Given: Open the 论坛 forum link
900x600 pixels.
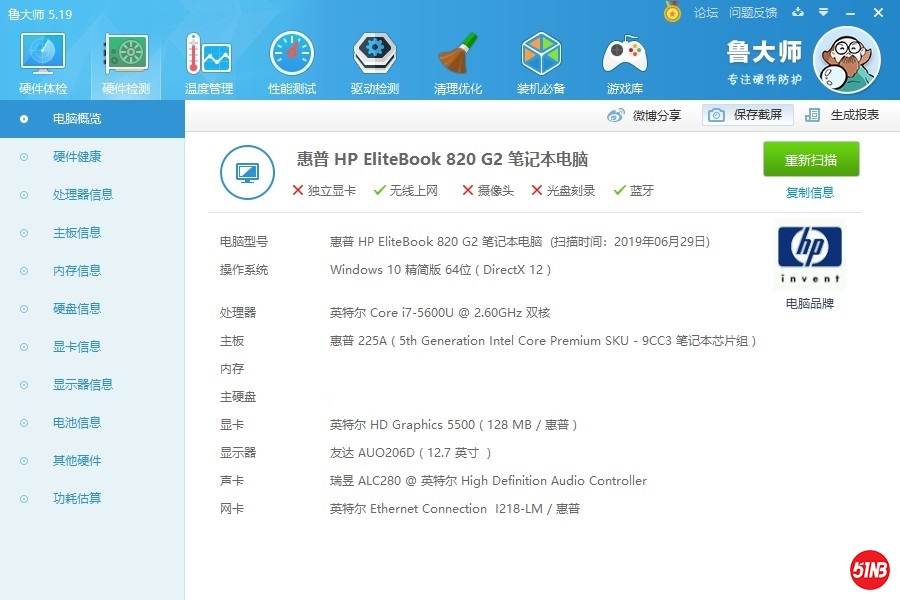Looking at the screenshot, I should click(x=706, y=13).
